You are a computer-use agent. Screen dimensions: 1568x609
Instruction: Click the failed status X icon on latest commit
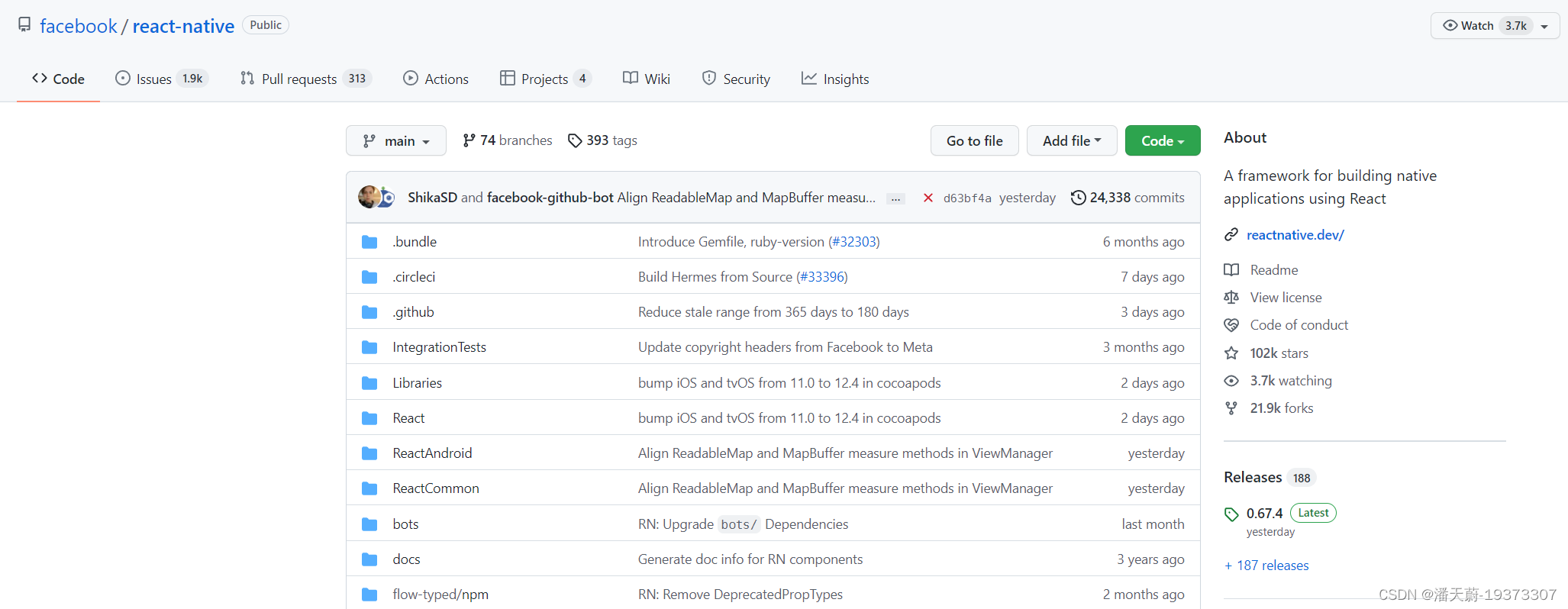click(928, 198)
